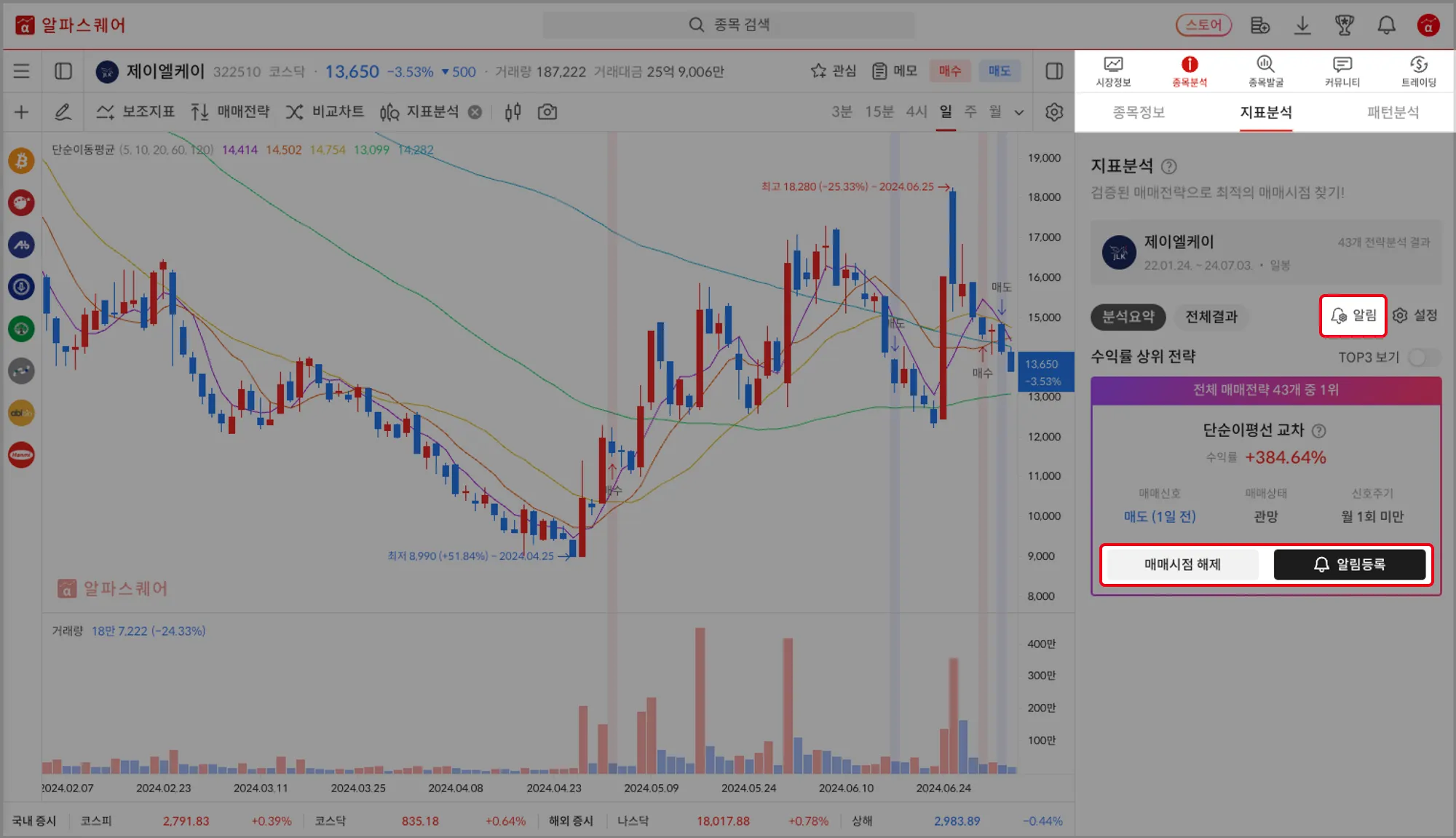Open chart settings gear icon
Screen dimensions: 1456x838
[x=1053, y=112]
